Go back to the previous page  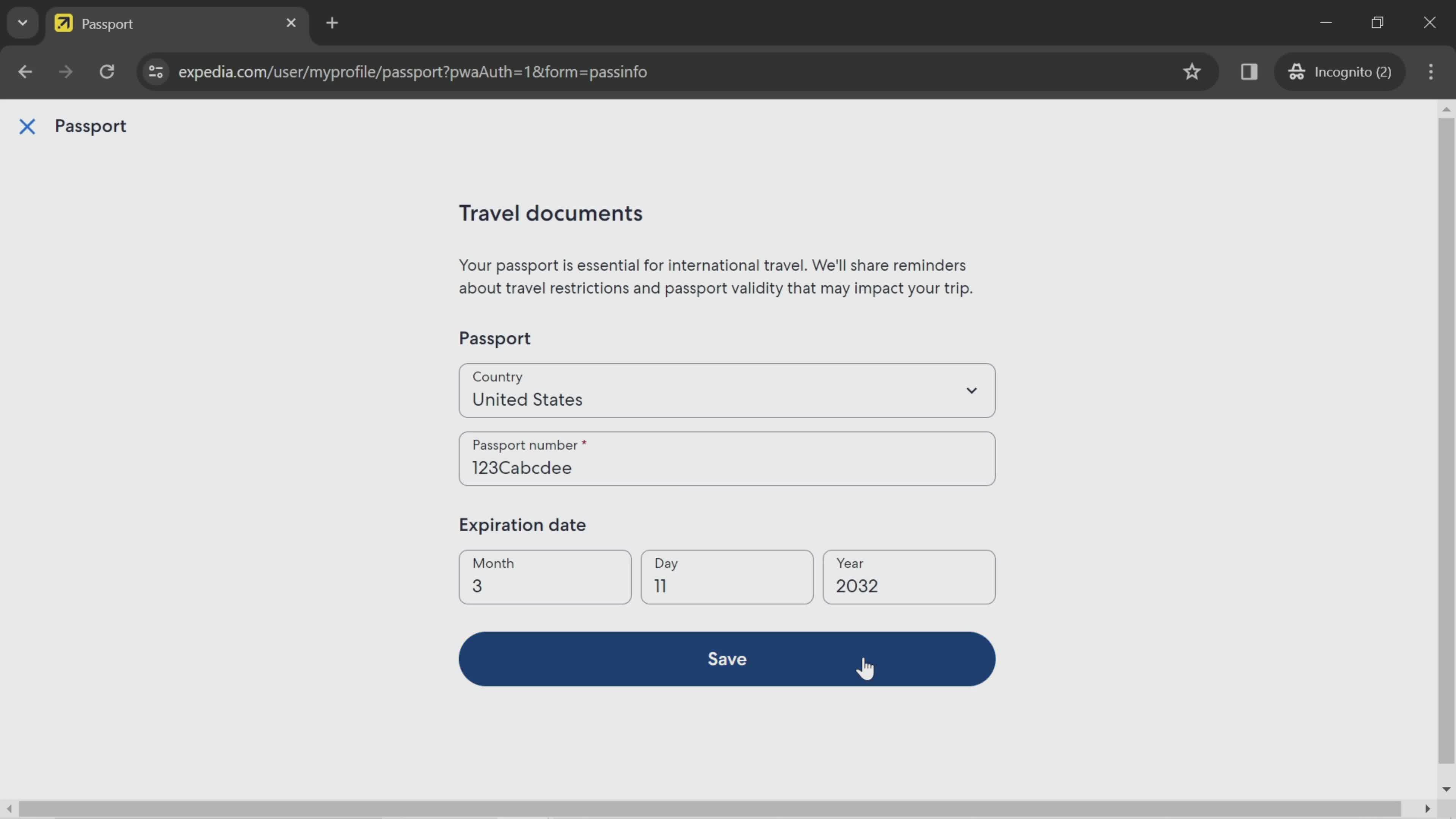tap(25, 72)
